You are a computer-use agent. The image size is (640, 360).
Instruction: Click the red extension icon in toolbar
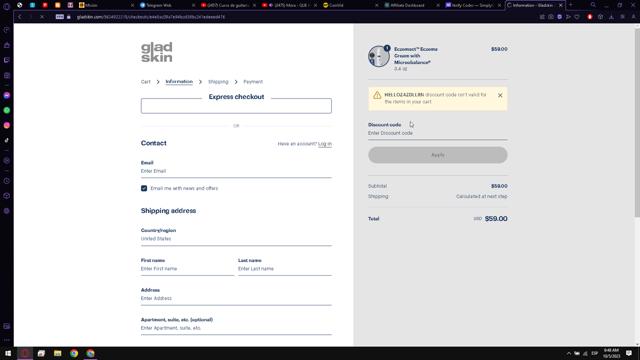tap(590, 17)
